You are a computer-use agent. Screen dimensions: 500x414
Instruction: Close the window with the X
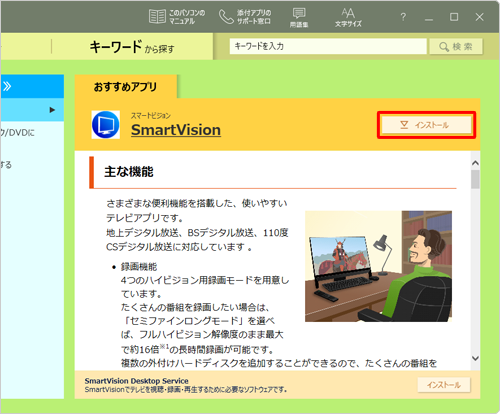[x=479, y=17]
